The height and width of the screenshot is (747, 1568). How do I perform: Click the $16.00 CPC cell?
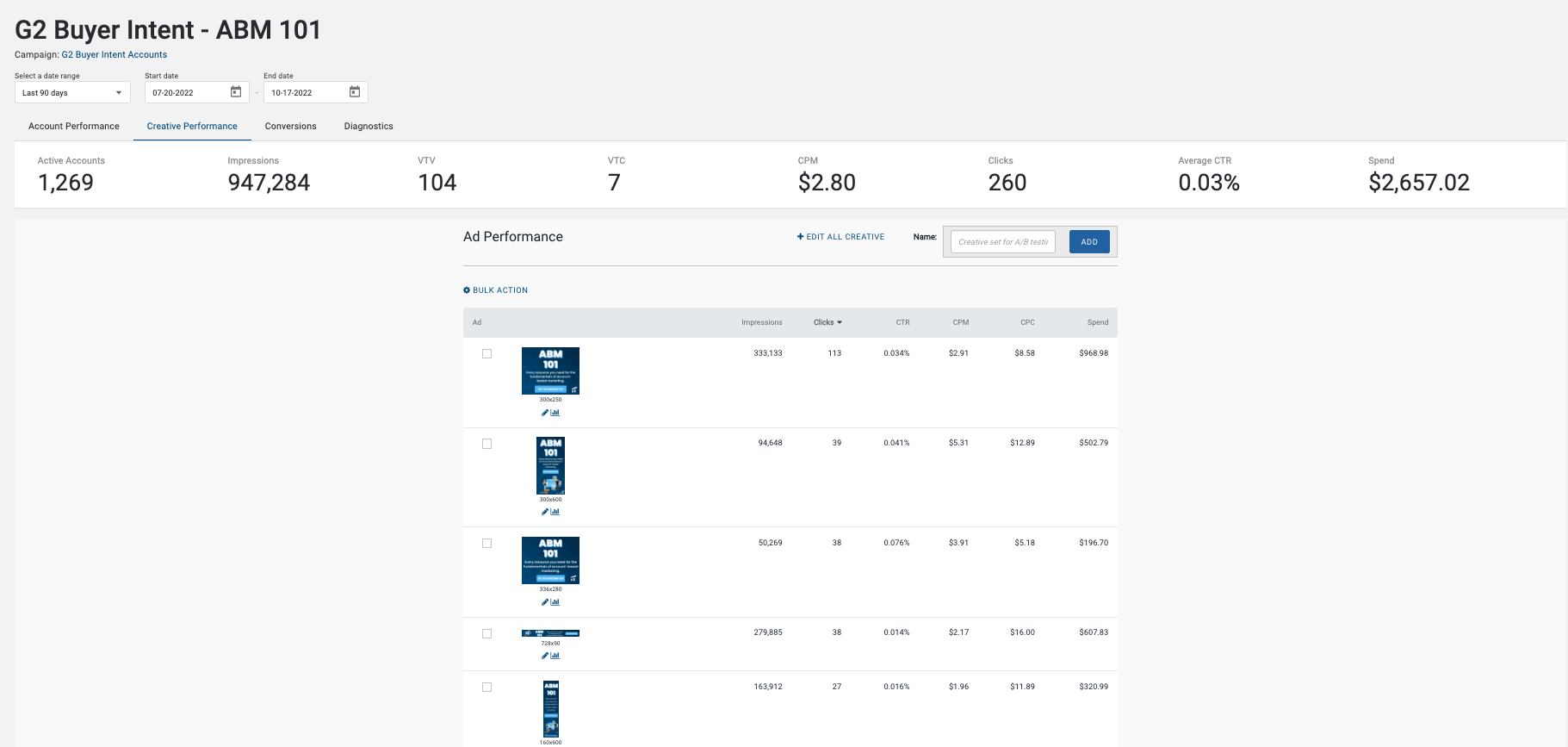[1023, 632]
